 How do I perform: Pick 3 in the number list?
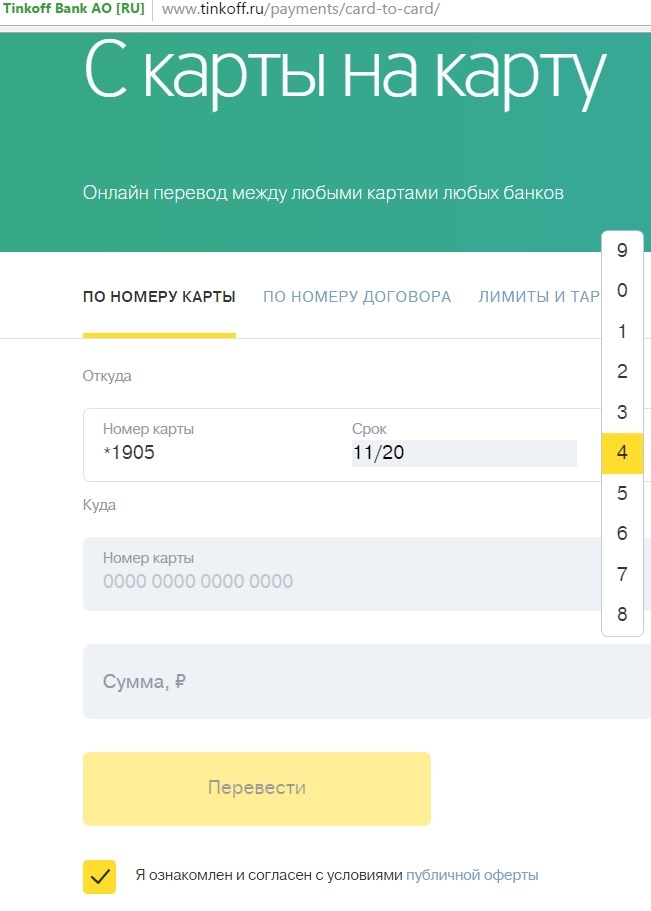pyautogui.click(x=622, y=412)
